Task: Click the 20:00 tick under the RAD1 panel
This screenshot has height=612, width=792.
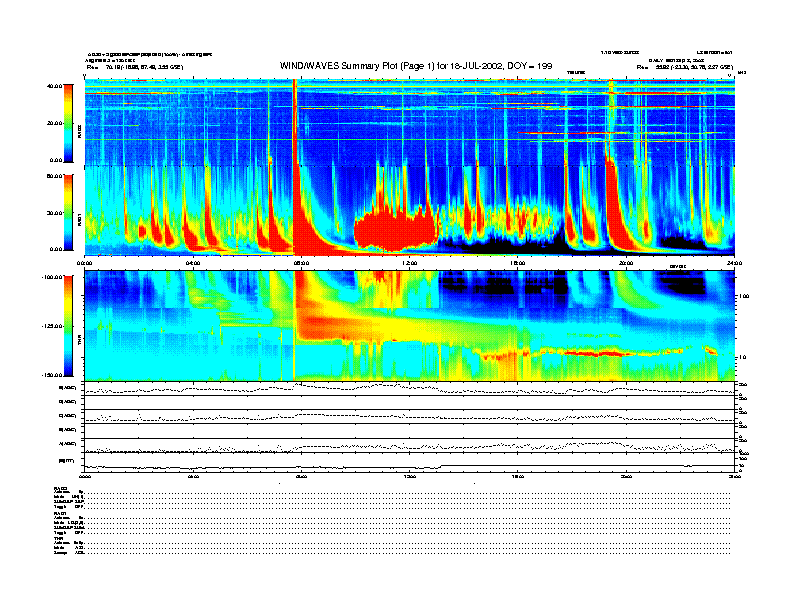Action: point(626,263)
